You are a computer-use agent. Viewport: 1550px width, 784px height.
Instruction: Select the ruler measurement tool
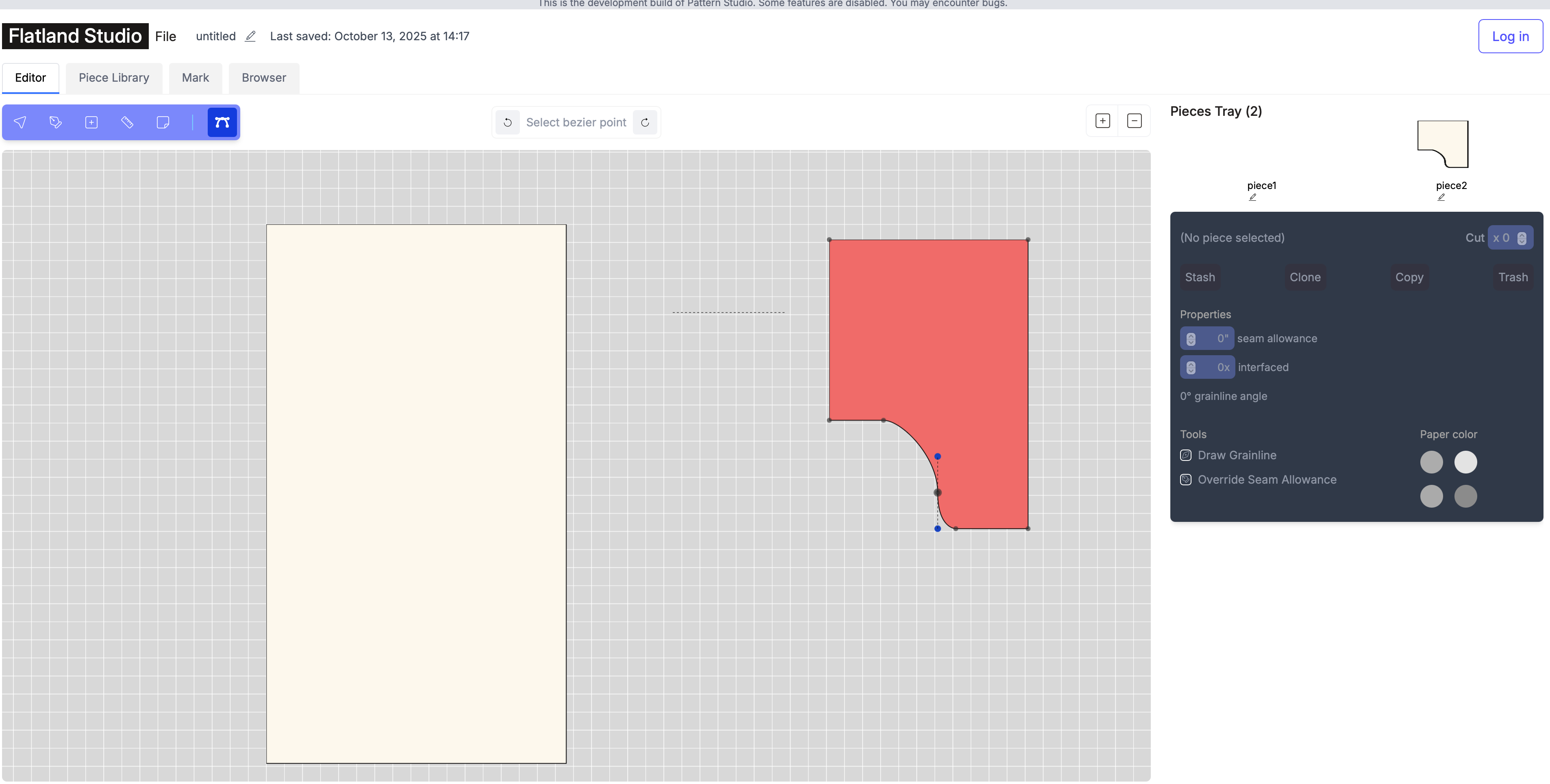[x=127, y=122]
